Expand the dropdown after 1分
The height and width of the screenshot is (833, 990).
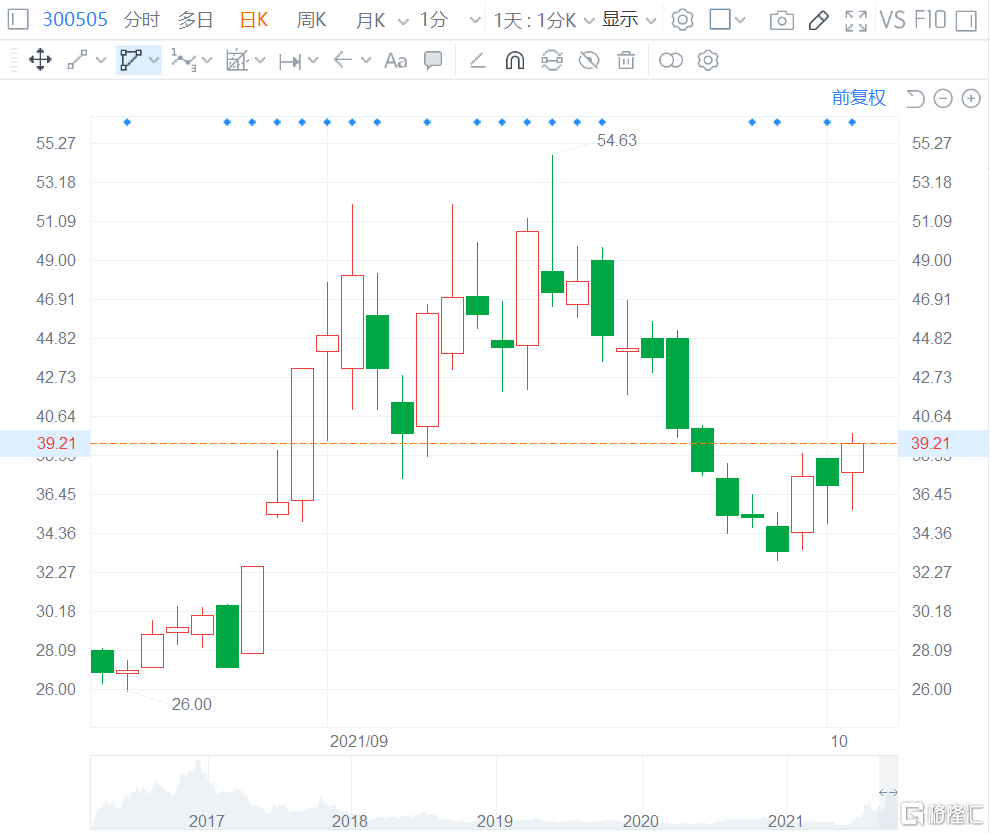tap(475, 21)
